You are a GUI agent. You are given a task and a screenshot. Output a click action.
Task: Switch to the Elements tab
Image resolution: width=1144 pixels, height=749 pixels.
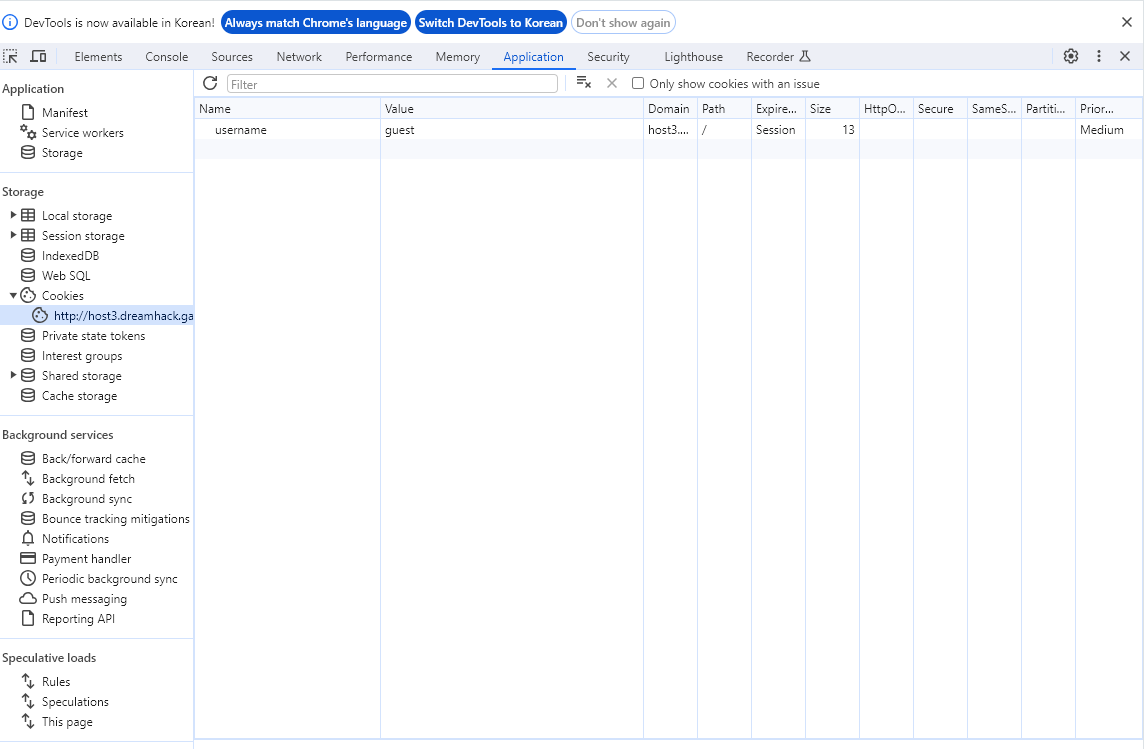98,57
